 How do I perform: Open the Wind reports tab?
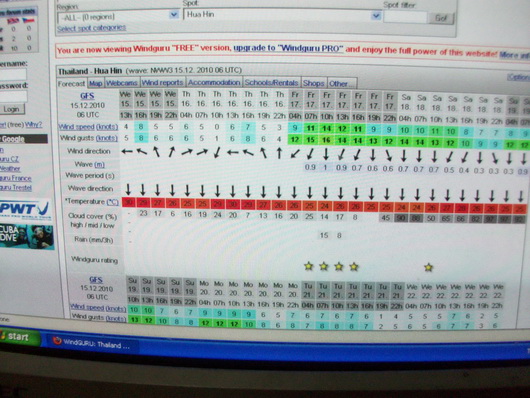click(x=162, y=83)
